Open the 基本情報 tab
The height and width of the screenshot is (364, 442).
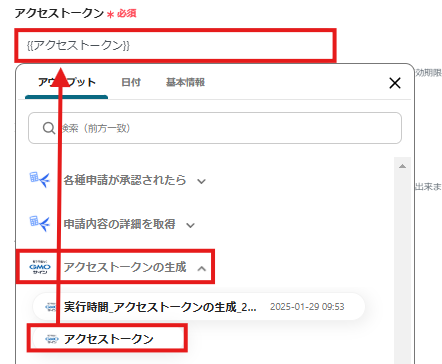click(185, 82)
